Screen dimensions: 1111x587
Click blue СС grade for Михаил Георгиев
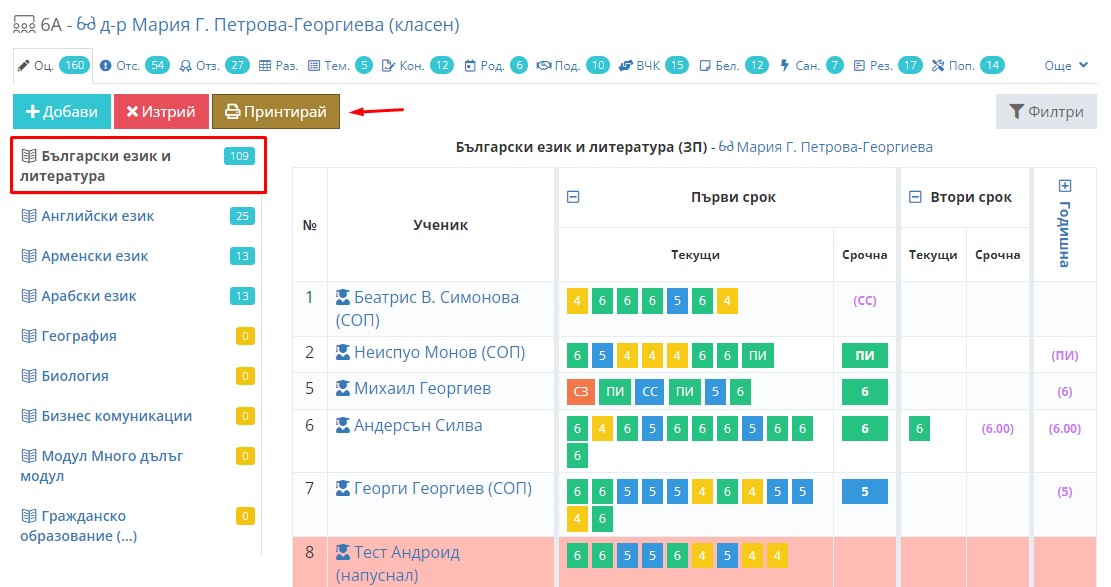[650, 392]
